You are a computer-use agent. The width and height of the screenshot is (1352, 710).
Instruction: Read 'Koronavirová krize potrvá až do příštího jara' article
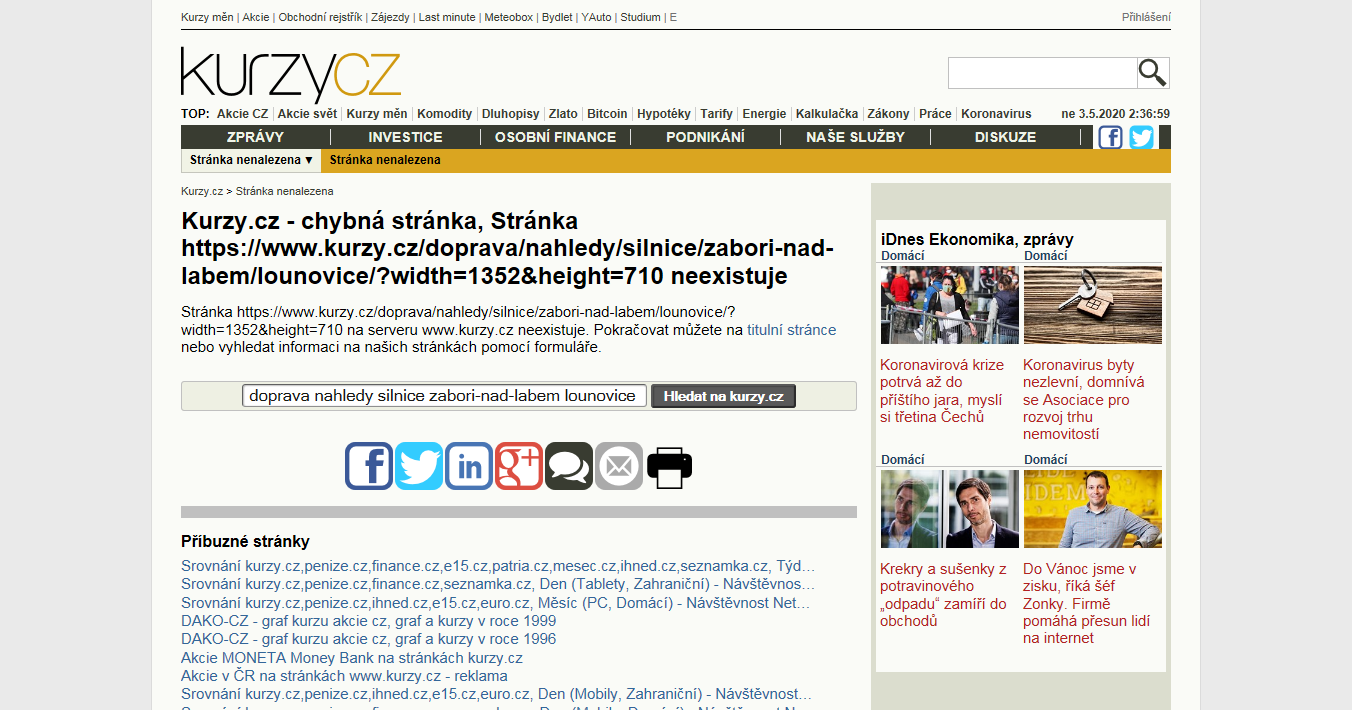(x=942, y=391)
